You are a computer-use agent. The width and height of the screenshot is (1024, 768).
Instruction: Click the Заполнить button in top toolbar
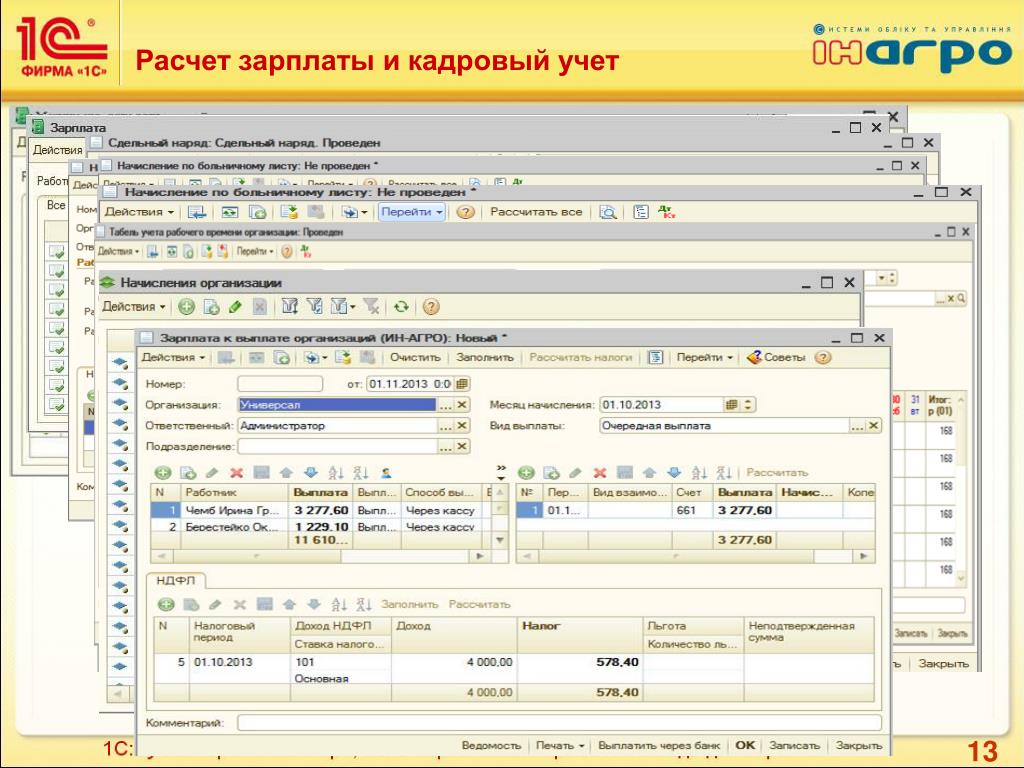(485, 357)
